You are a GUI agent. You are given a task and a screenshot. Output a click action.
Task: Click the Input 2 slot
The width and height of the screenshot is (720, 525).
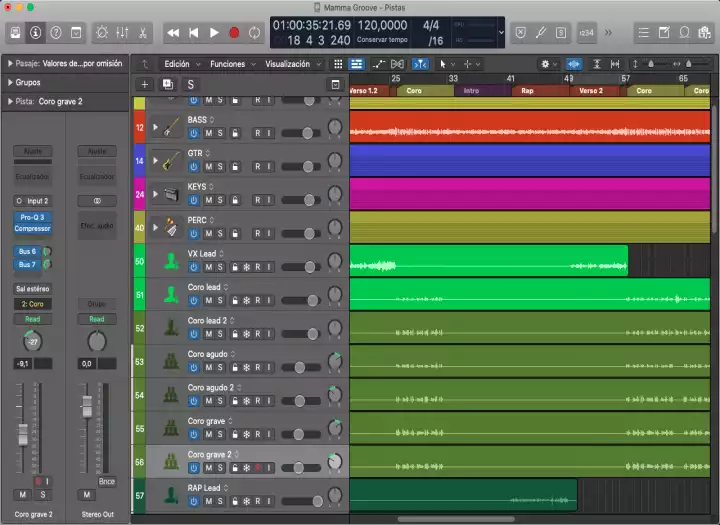click(33, 201)
